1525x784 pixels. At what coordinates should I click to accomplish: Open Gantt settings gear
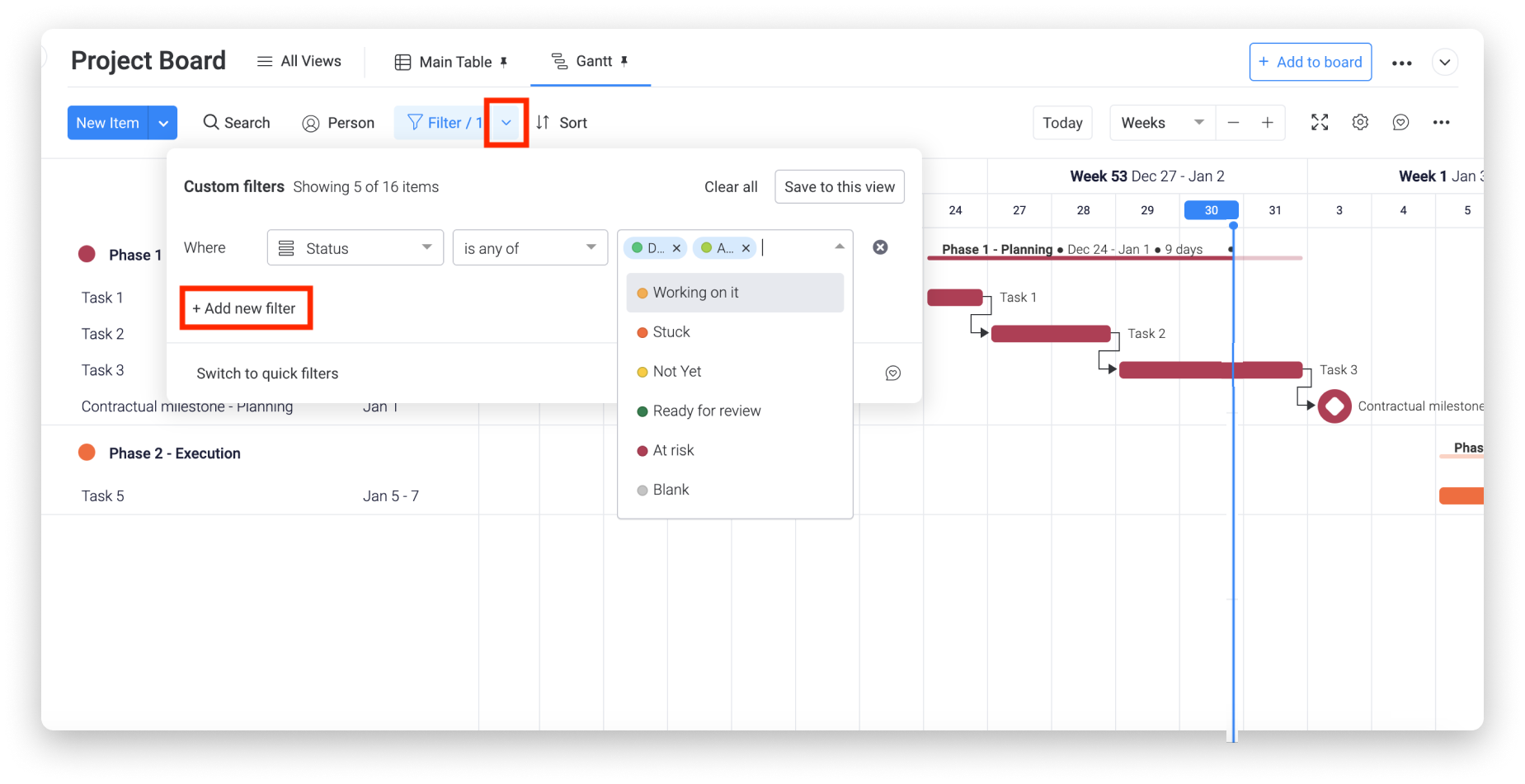1360,123
